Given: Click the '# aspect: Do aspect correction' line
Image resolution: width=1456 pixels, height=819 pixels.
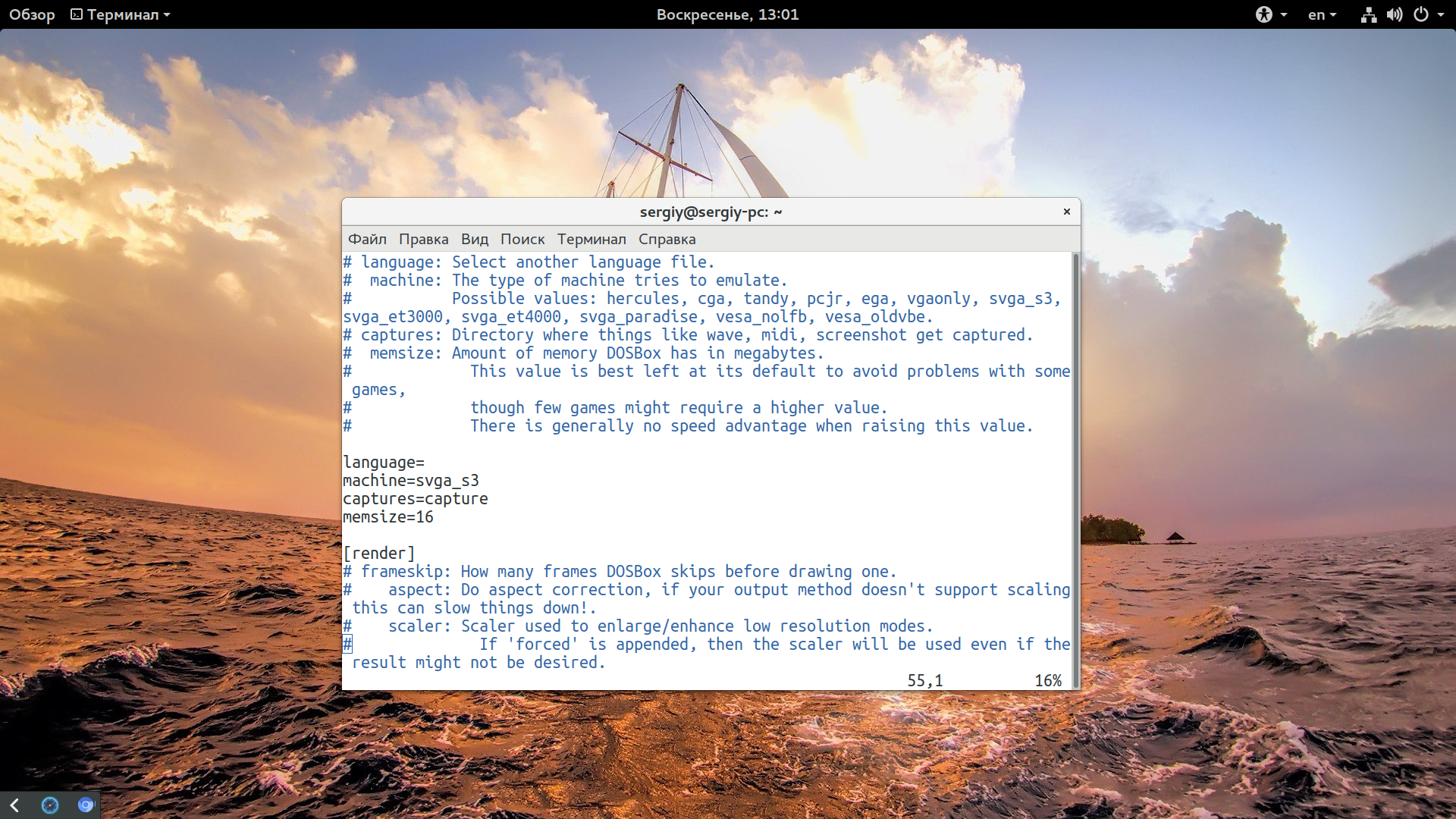Looking at the screenshot, I should tap(707, 590).
